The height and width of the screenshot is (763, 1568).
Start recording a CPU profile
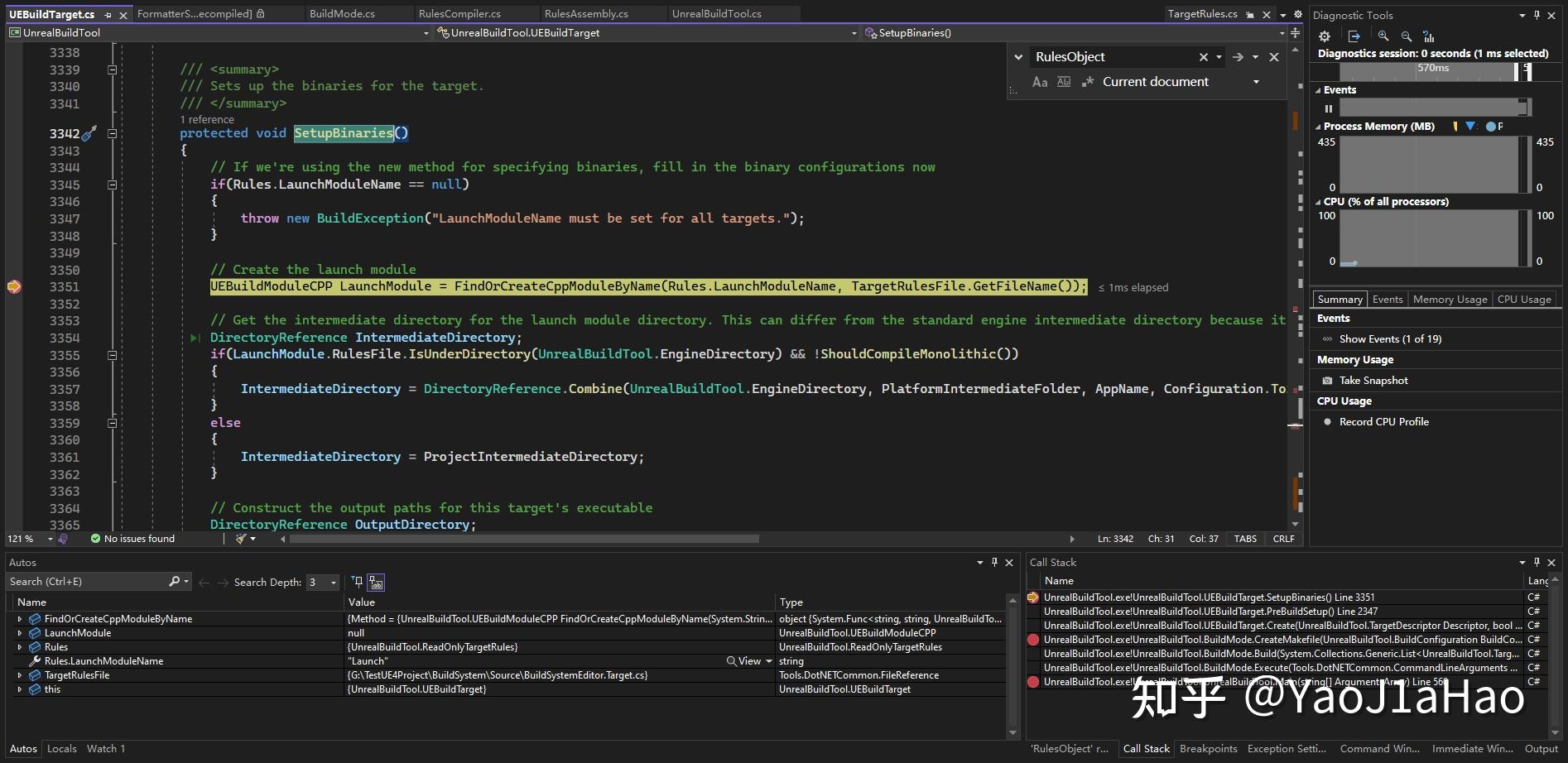[x=1384, y=421]
